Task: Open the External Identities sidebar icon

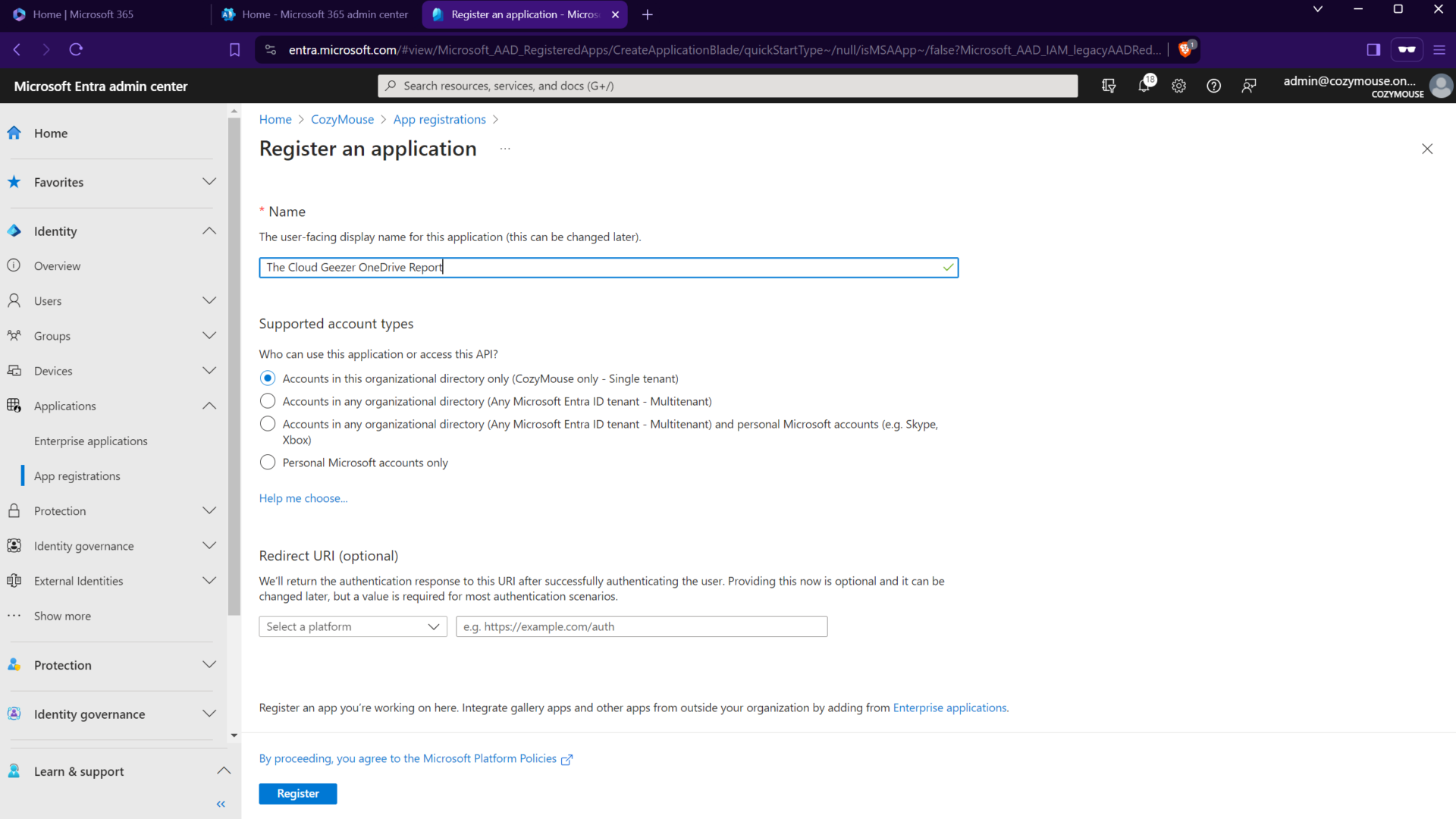Action: (x=14, y=580)
